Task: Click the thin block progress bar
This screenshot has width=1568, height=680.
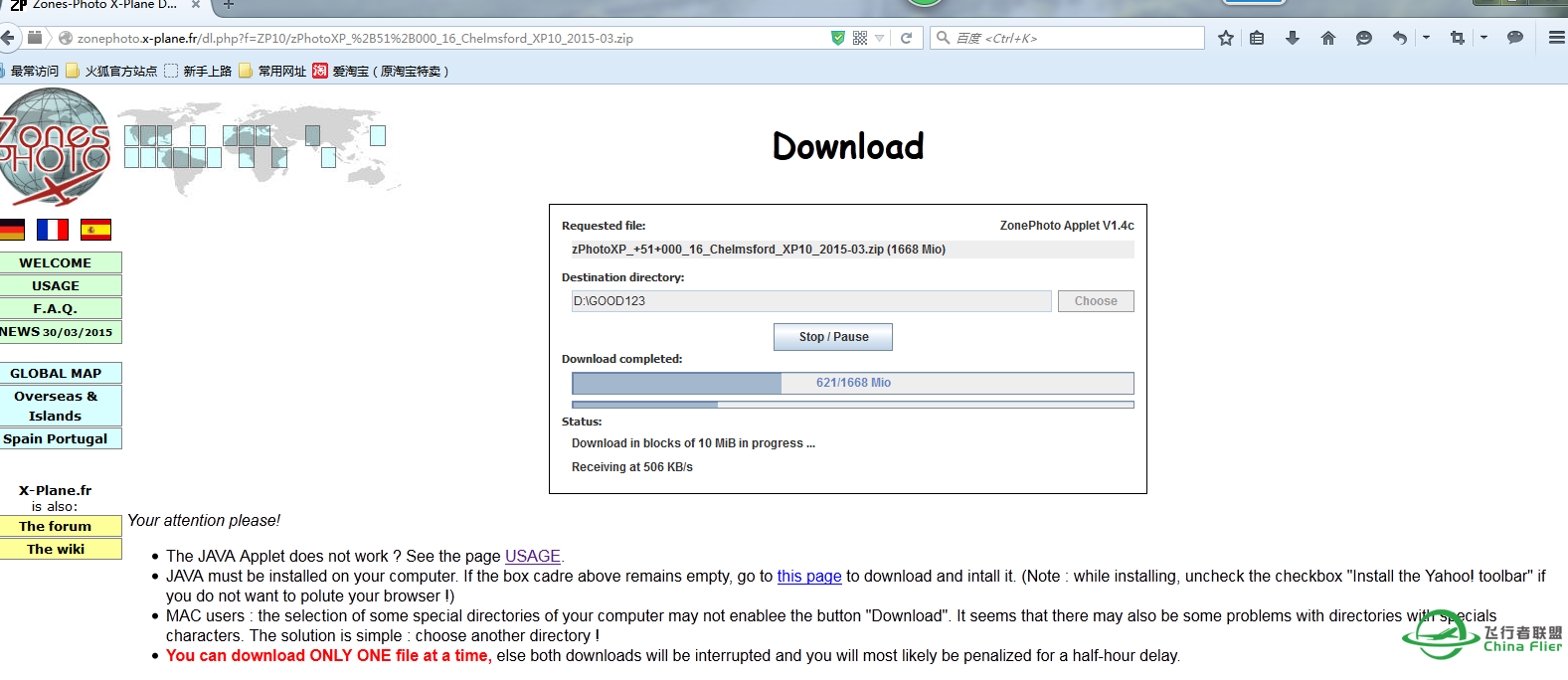Action: [853, 405]
